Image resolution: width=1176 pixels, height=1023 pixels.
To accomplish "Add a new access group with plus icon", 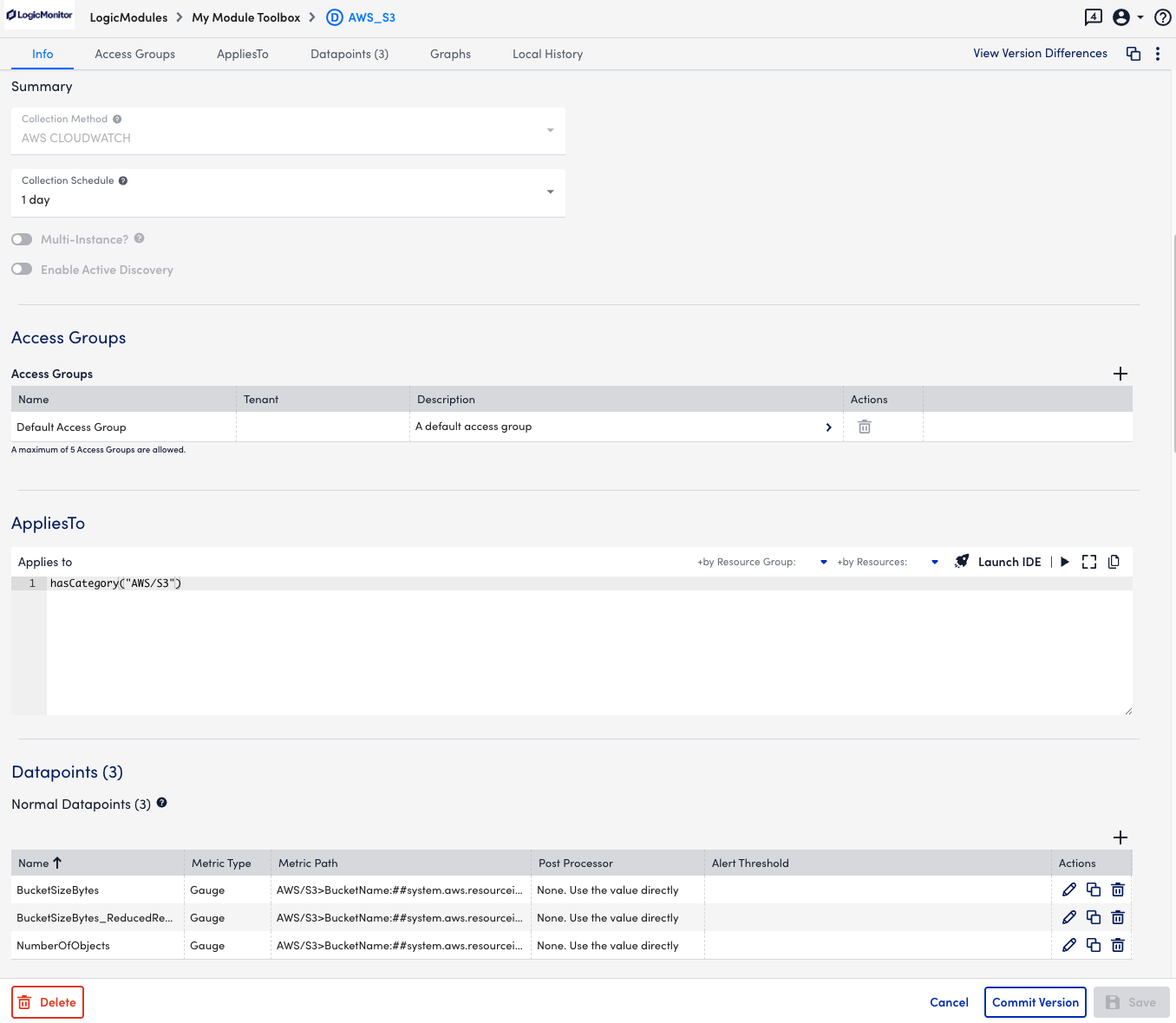I will pos(1120,374).
